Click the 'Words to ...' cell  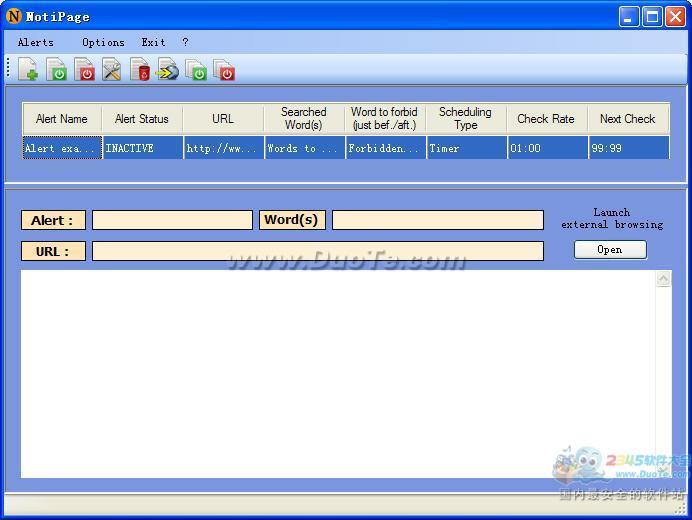pos(305,147)
